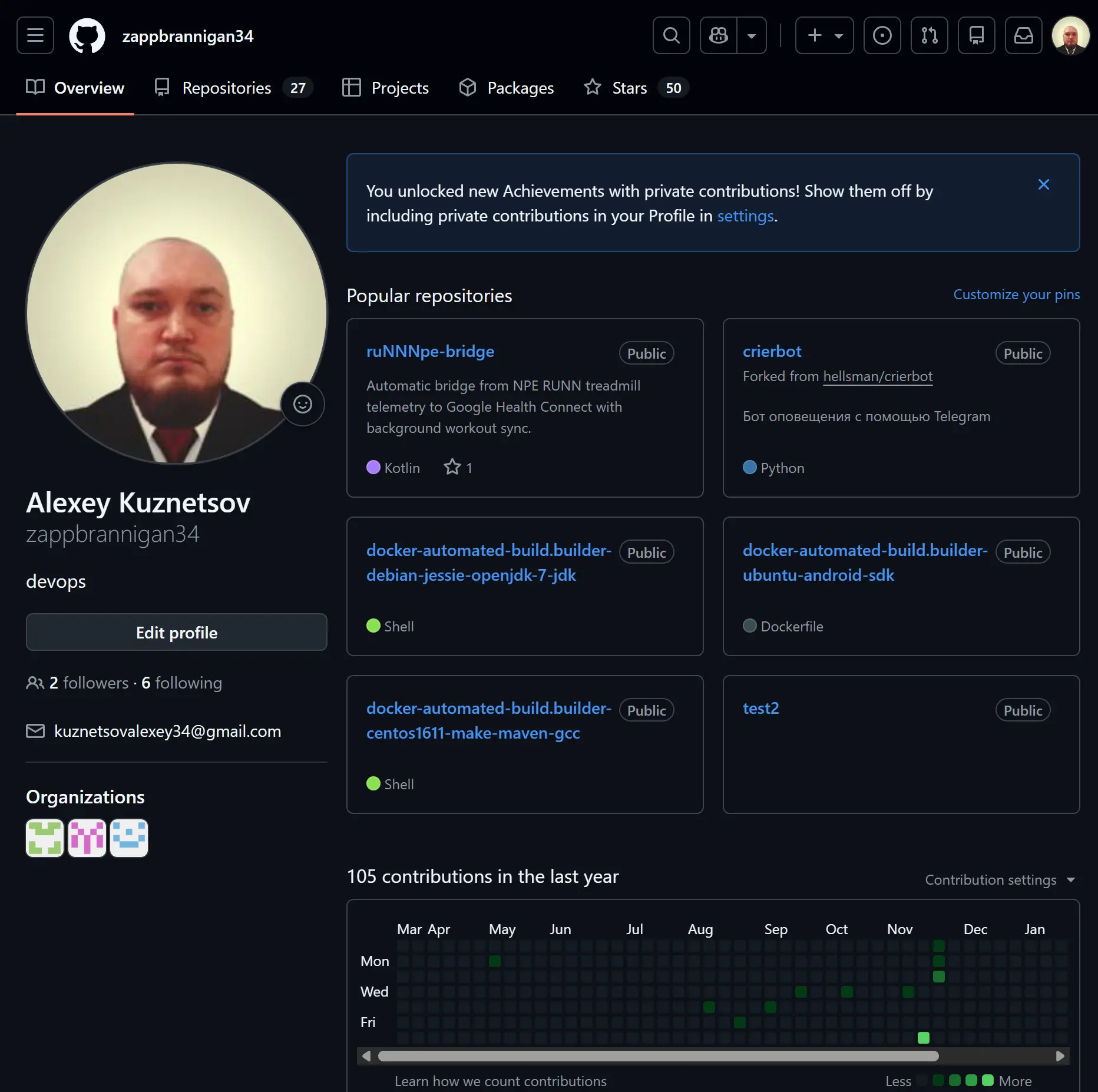Open the Customize your pins link
The image size is (1098, 1092).
[1016, 294]
